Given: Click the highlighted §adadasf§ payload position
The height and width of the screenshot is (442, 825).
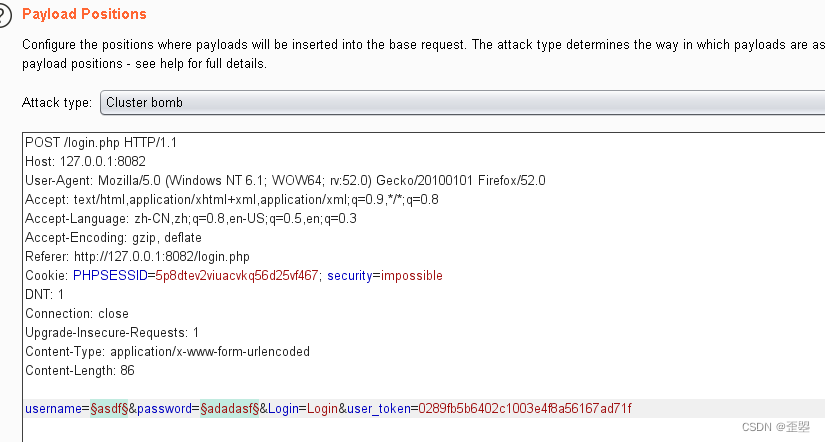Looking at the screenshot, I should (229, 408).
